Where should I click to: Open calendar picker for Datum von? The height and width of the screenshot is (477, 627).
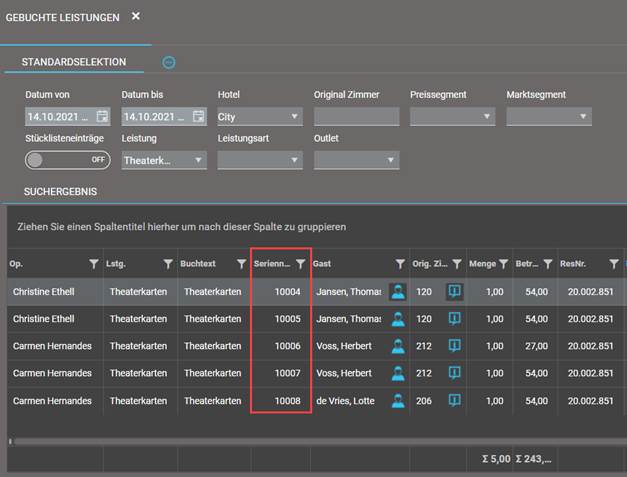pyautogui.click(x=101, y=117)
